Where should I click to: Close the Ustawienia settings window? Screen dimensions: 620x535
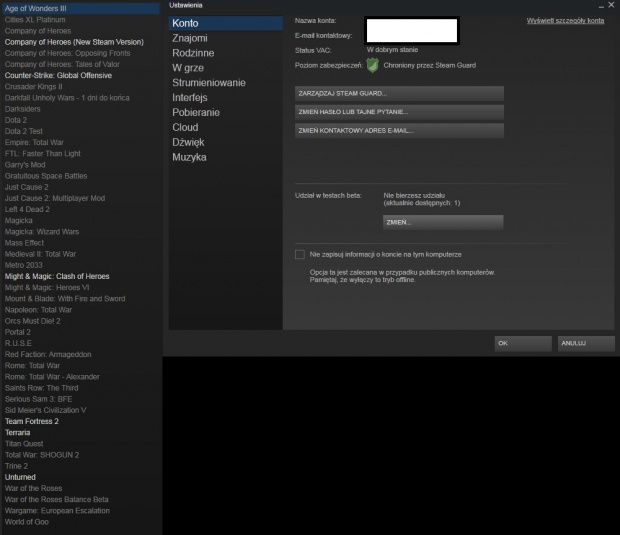point(611,5)
